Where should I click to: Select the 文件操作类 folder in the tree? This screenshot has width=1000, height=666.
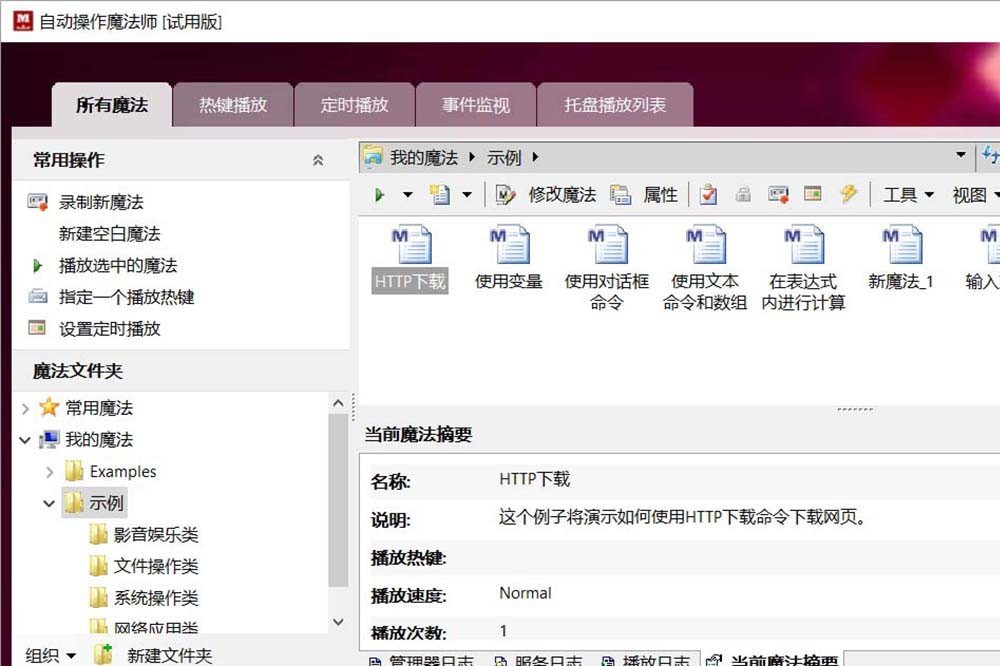155,567
